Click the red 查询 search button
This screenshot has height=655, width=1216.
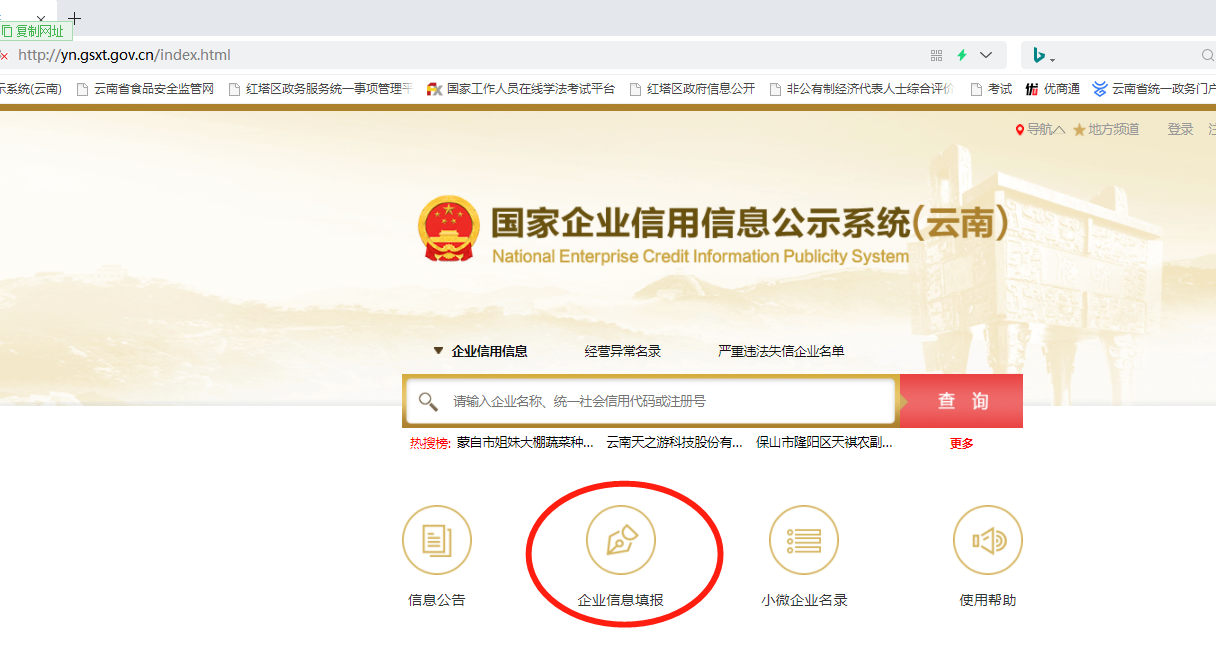click(x=962, y=401)
